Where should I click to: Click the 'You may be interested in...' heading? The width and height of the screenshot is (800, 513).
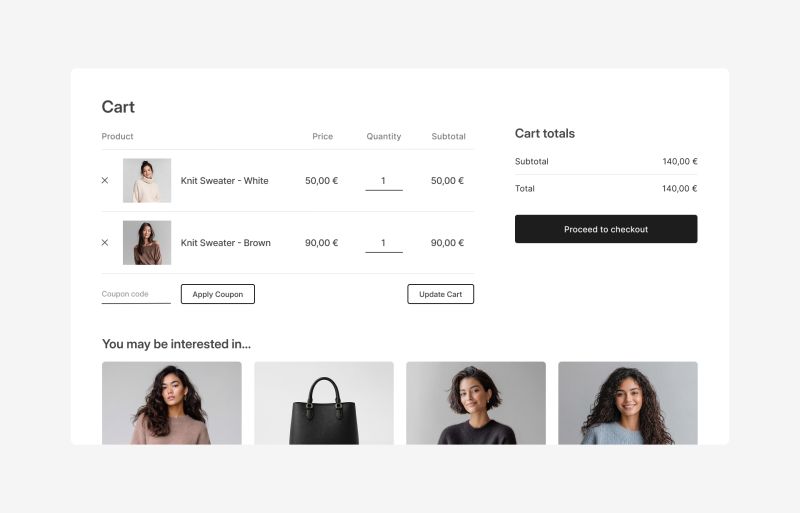pos(177,344)
